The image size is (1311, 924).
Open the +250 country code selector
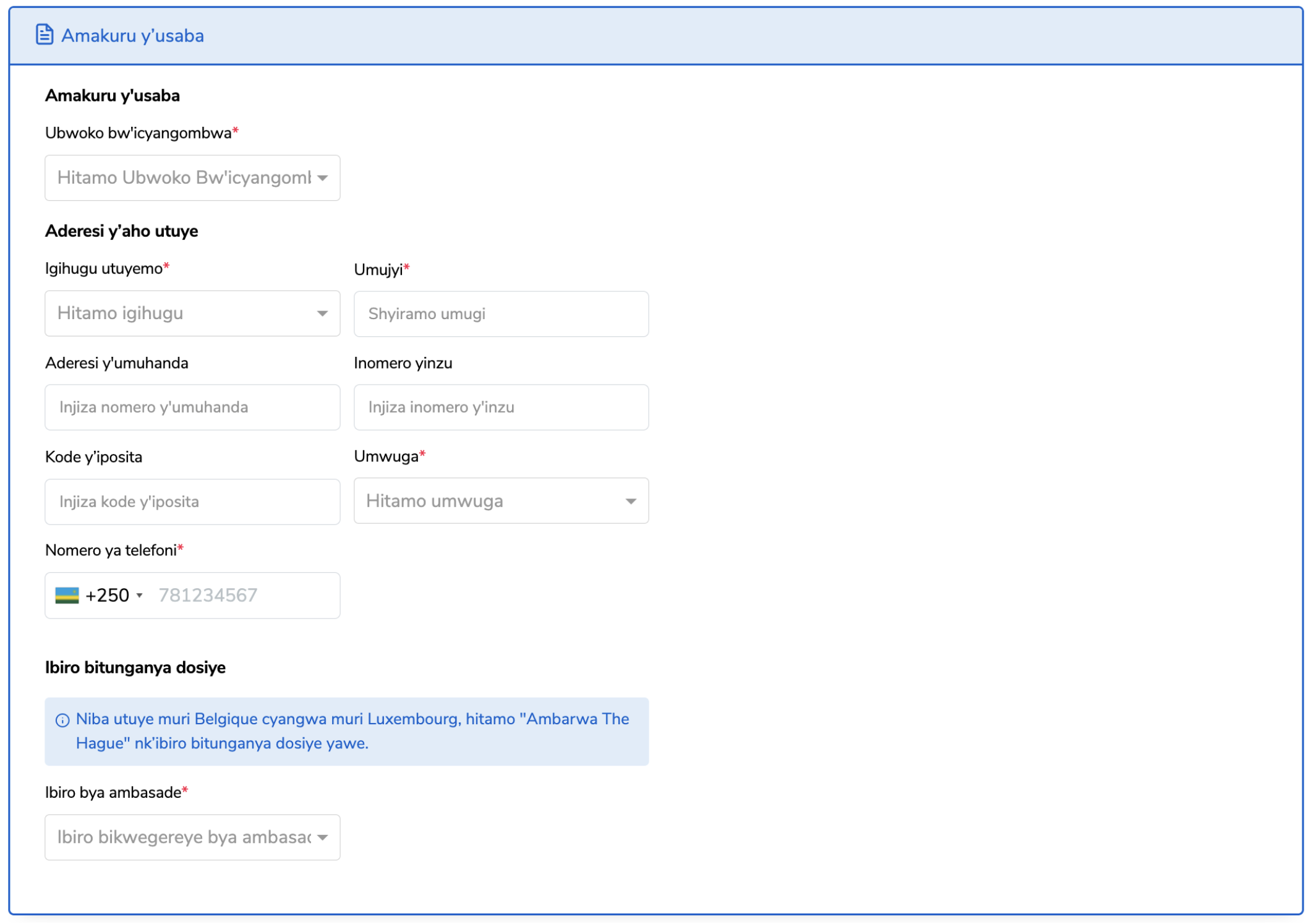pos(108,596)
